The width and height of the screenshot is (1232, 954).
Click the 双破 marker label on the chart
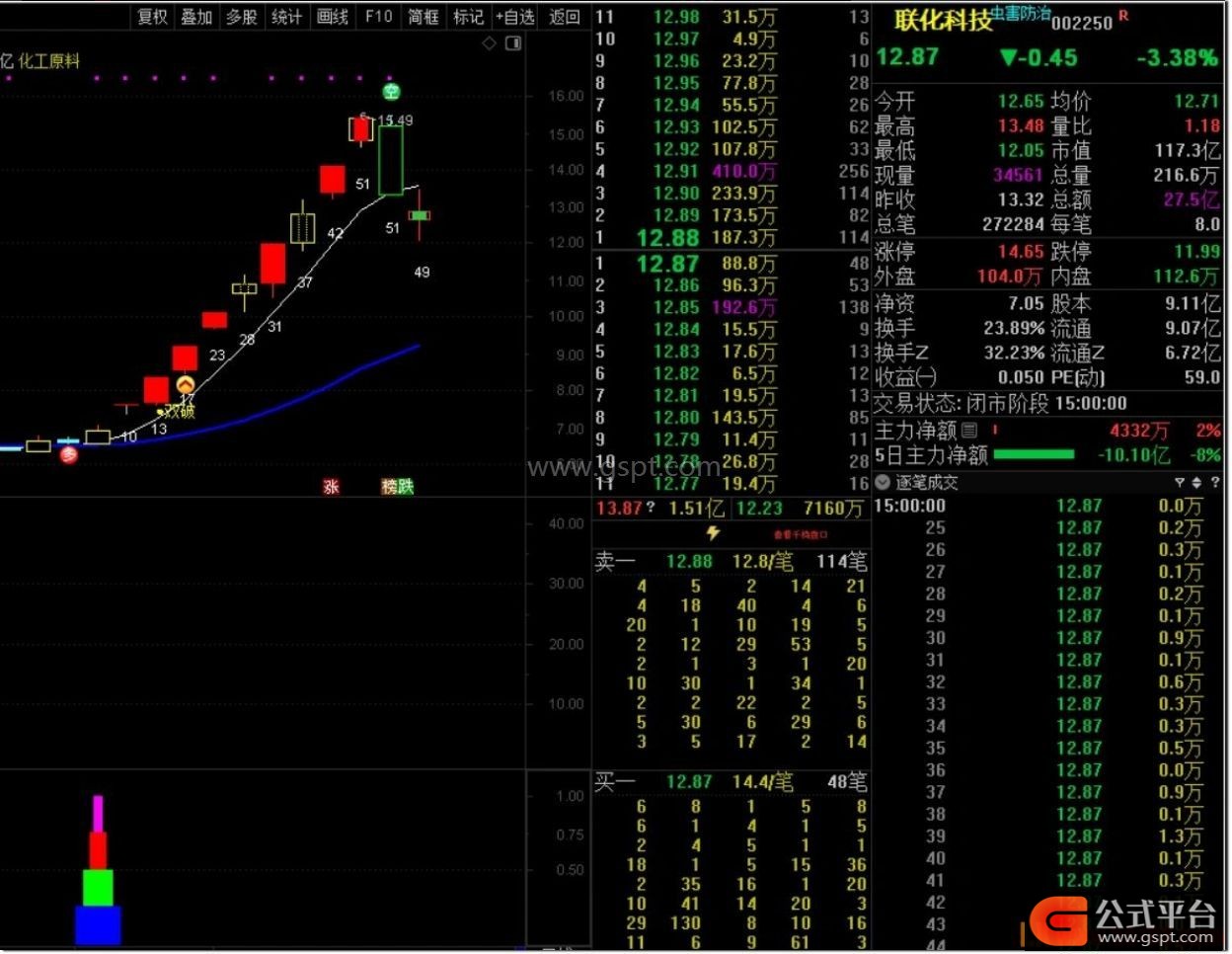(180, 412)
